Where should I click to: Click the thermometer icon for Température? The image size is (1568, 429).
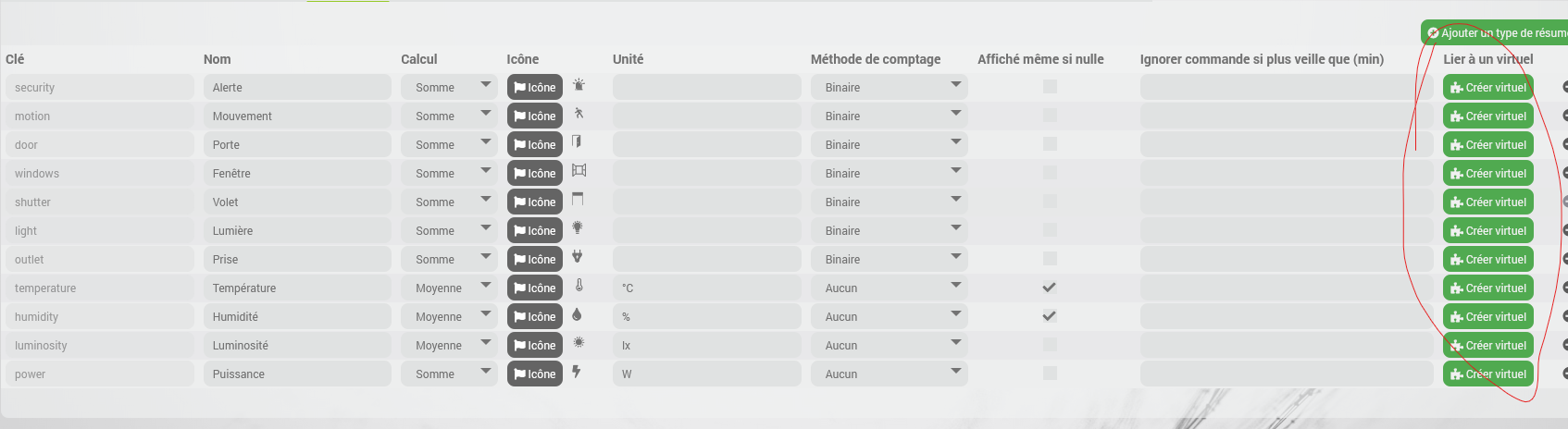tap(579, 286)
